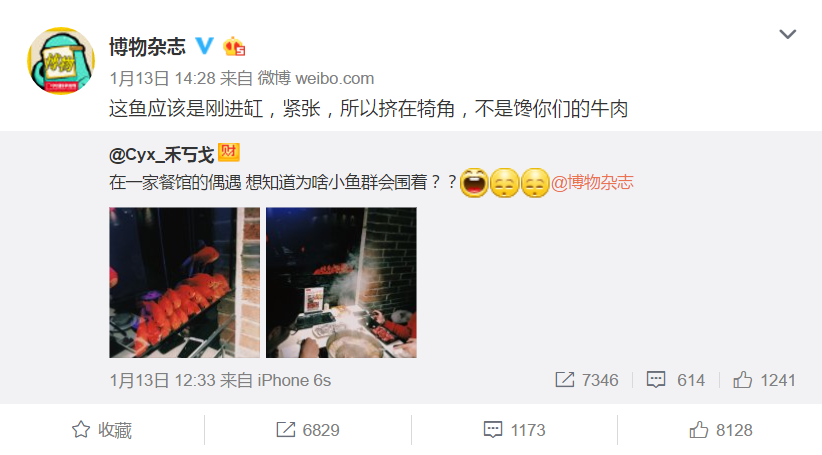Click the crown membership badge icon

click(234, 47)
